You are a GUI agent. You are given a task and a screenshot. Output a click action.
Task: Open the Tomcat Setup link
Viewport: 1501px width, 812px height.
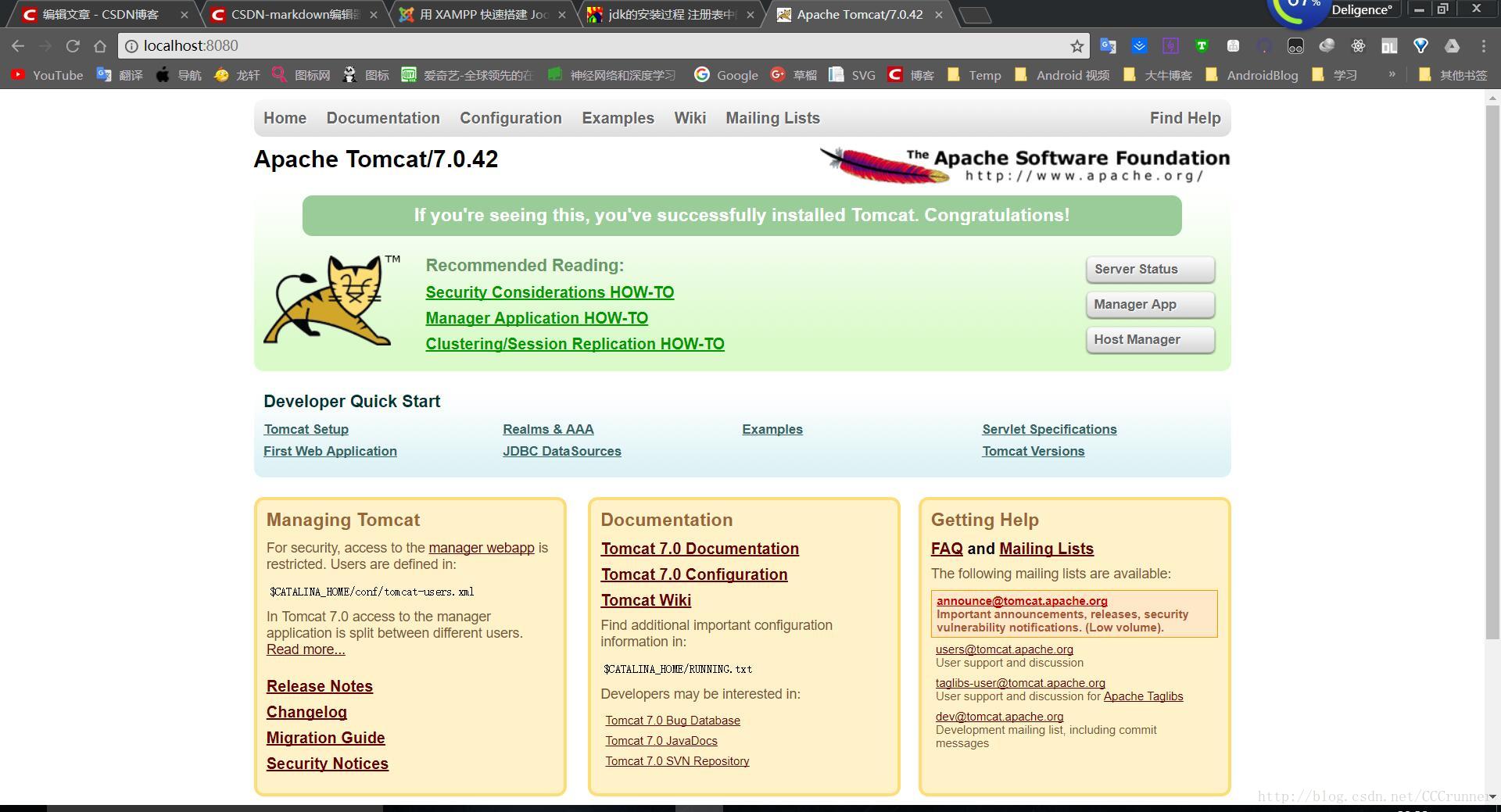pyautogui.click(x=306, y=429)
